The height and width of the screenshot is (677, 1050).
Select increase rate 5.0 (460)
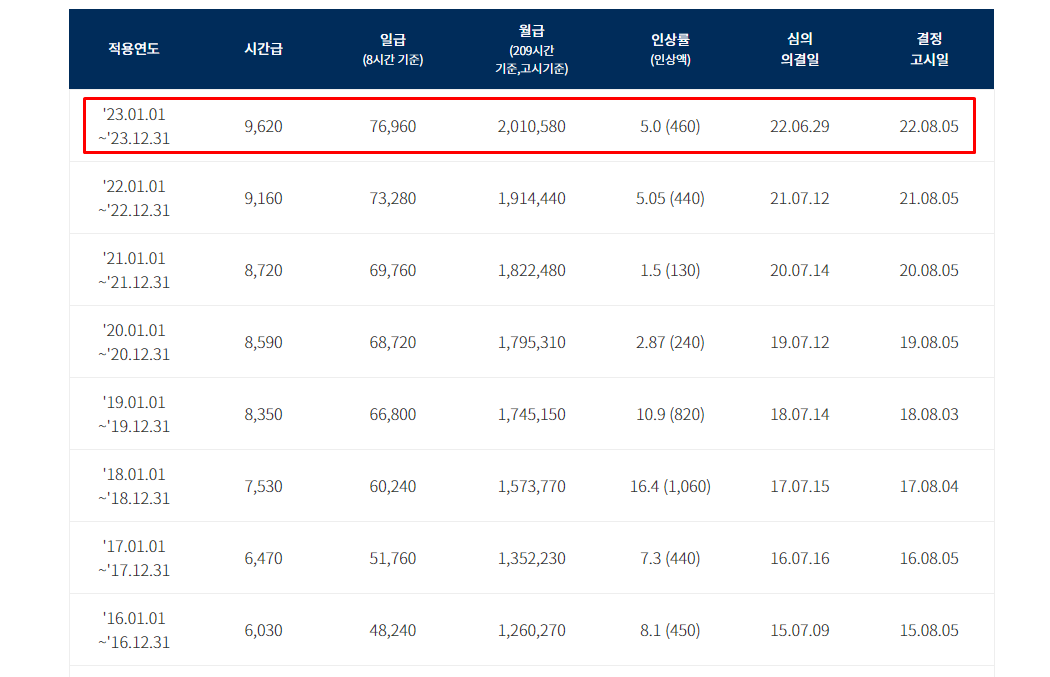click(x=670, y=127)
